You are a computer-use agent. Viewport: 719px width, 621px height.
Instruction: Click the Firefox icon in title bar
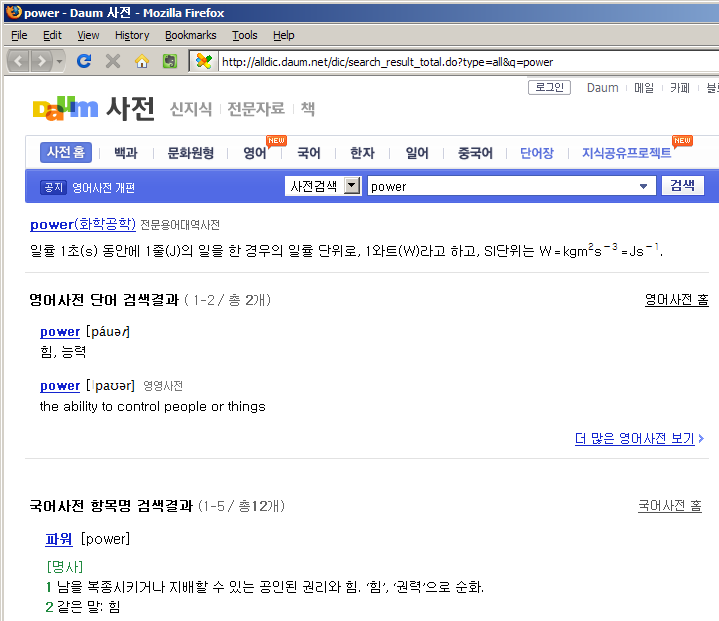click(x=14, y=12)
